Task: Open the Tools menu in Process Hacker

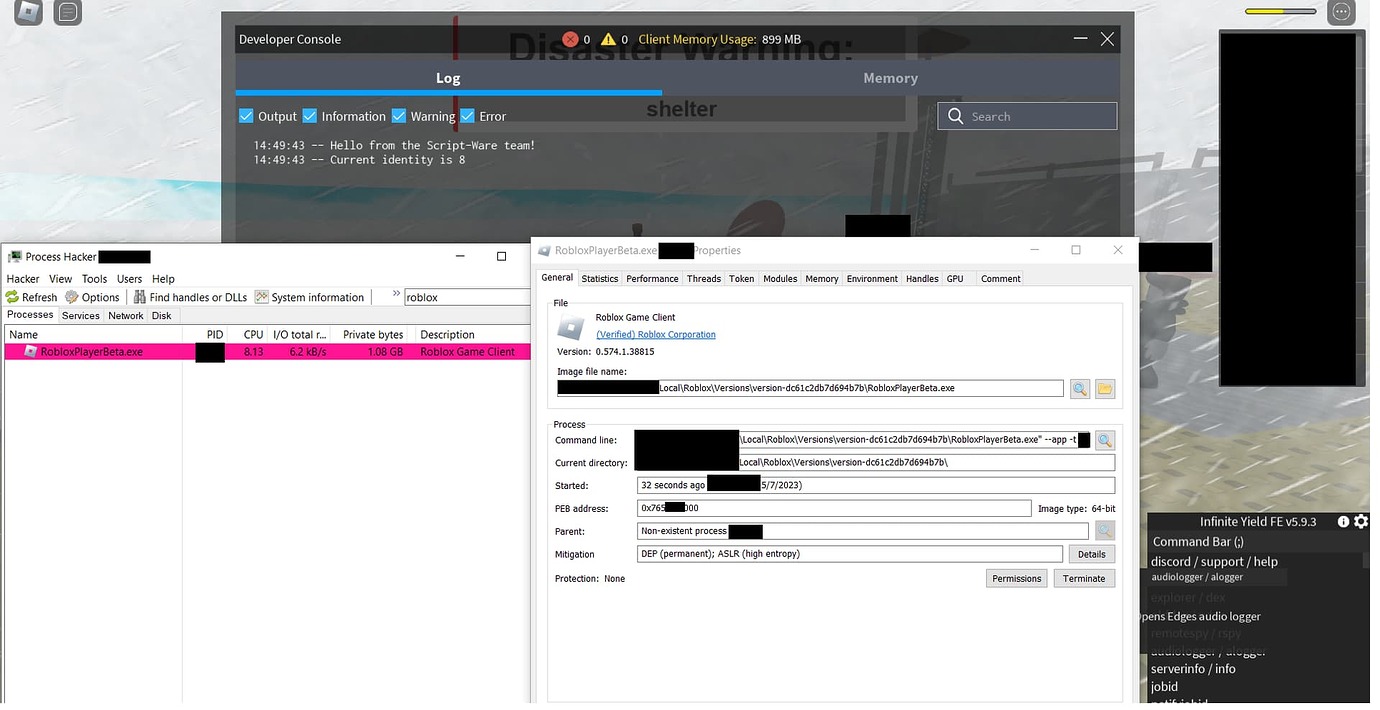Action: click(x=94, y=279)
